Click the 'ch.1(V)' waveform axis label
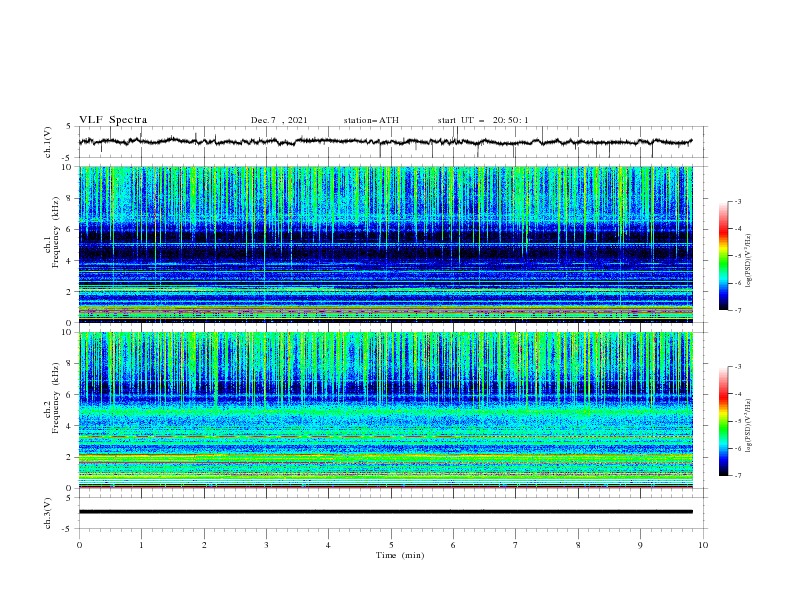 tap(48, 142)
